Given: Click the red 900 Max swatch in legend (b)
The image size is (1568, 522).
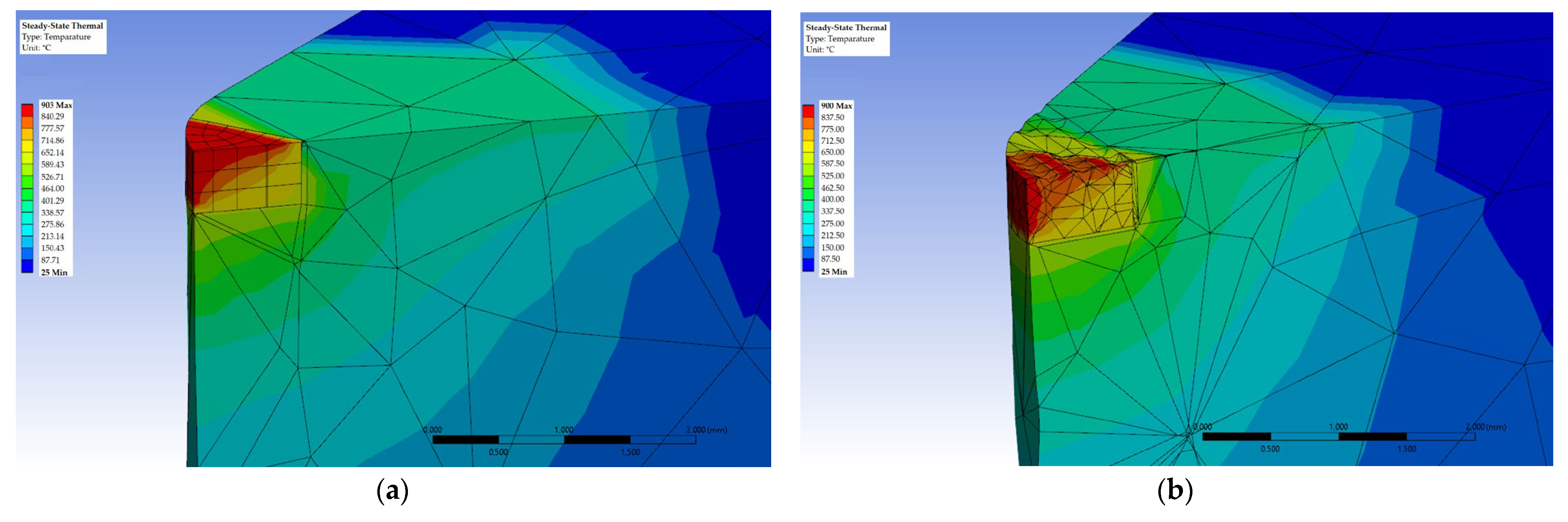Looking at the screenshot, I should (x=808, y=111).
